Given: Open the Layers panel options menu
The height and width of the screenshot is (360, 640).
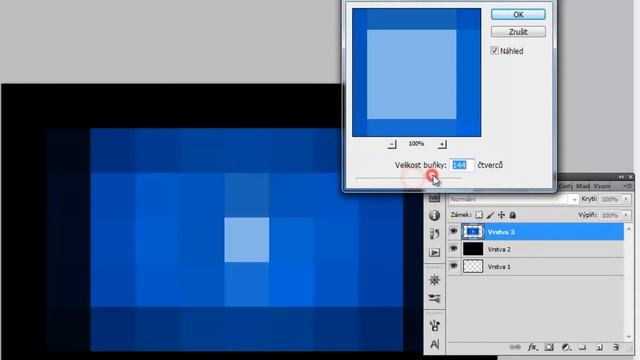Looking at the screenshot, I should pos(629,186).
